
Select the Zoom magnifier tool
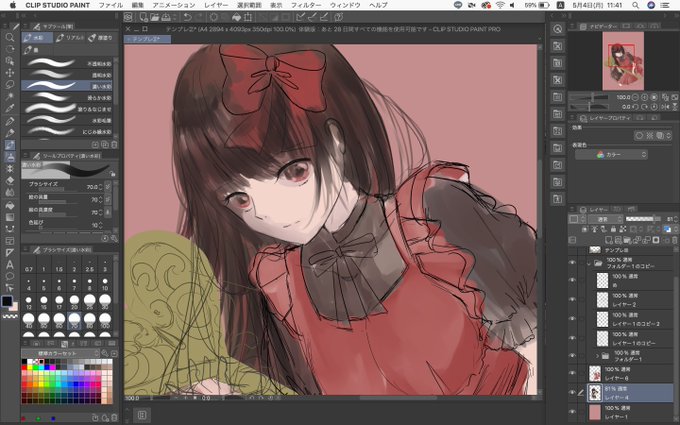pos(10,37)
